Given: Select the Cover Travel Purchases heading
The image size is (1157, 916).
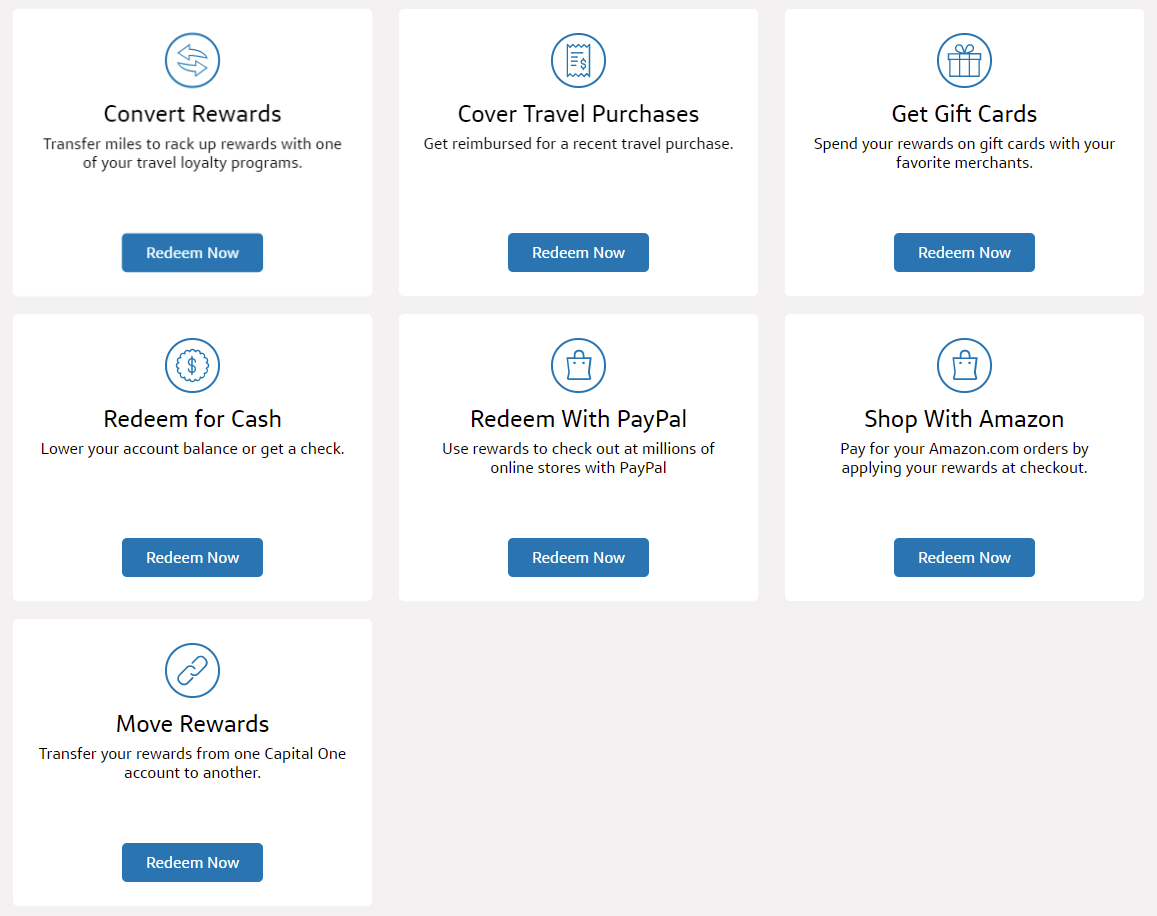Looking at the screenshot, I should coord(578,114).
